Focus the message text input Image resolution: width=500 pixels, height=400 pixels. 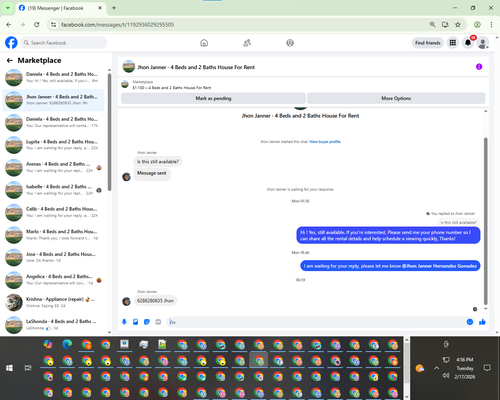point(317,322)
